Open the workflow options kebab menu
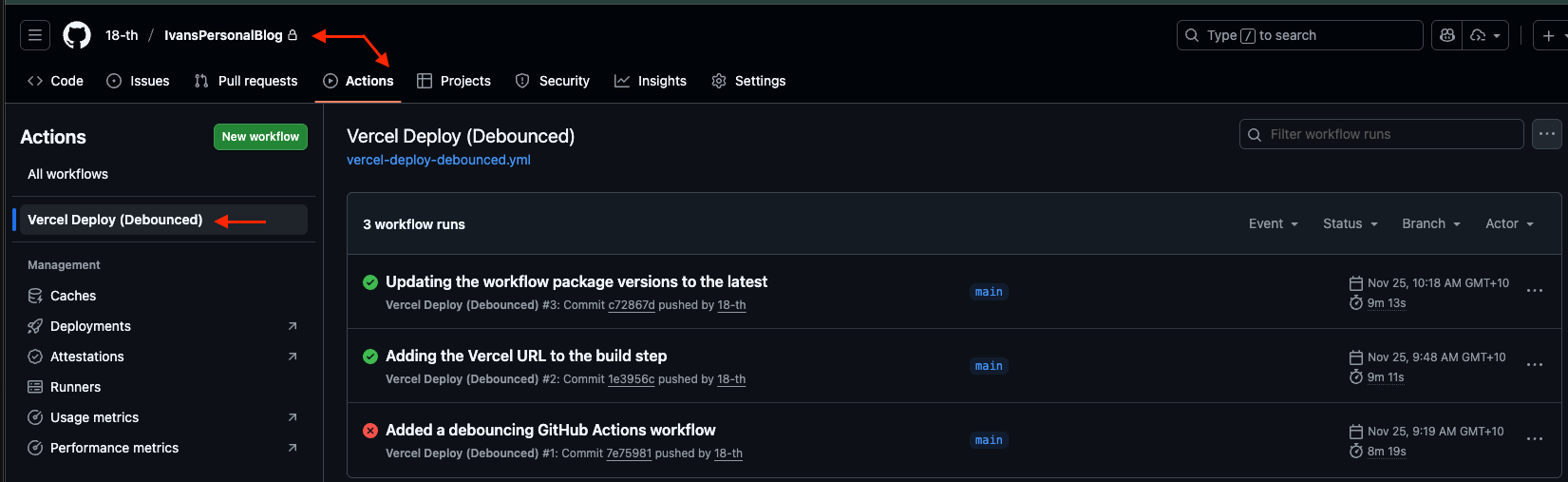The image size is (1568, 482). click(1547, 134)
